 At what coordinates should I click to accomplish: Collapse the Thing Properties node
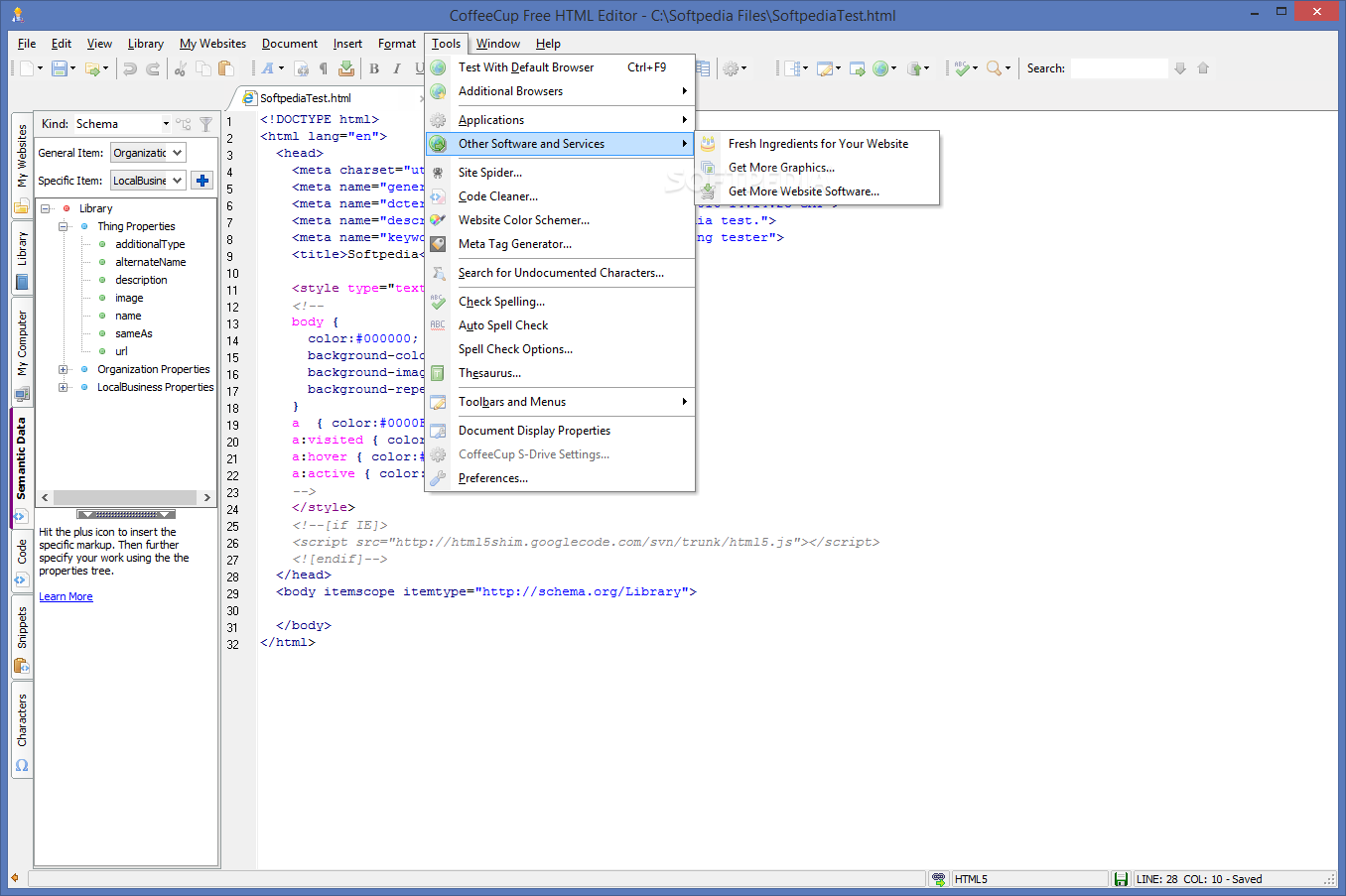pos(64,226)
